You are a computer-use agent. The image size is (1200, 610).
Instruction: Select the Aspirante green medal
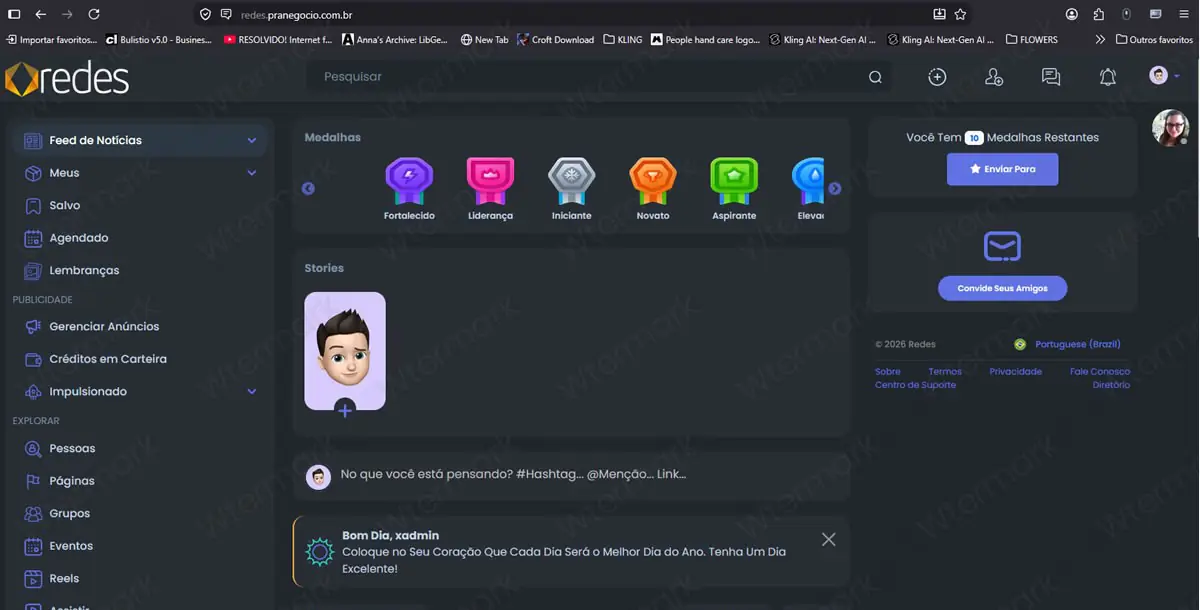(734, 181)
